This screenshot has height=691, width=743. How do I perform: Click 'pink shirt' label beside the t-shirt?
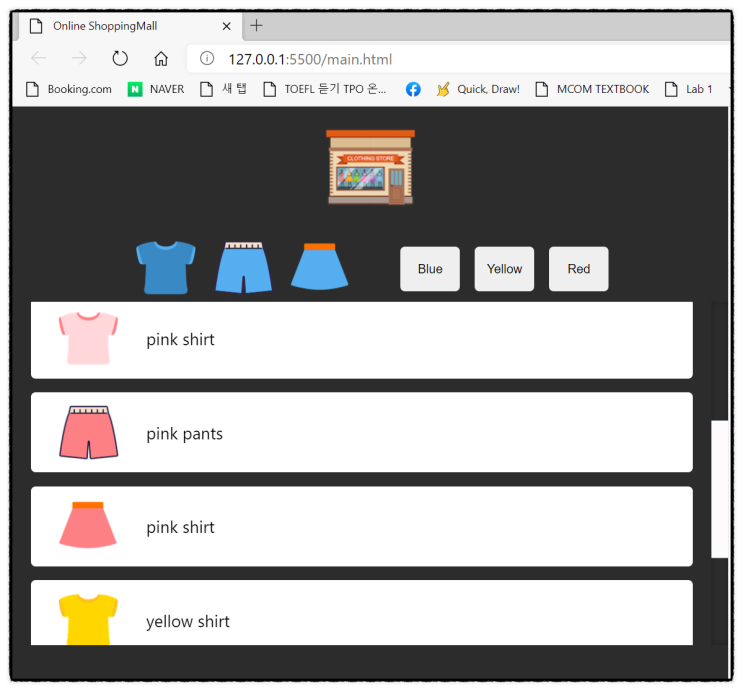click(180, 339)
